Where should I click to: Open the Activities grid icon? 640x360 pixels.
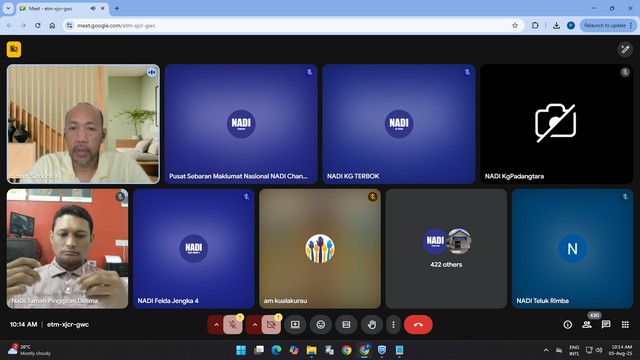[625, 324]
